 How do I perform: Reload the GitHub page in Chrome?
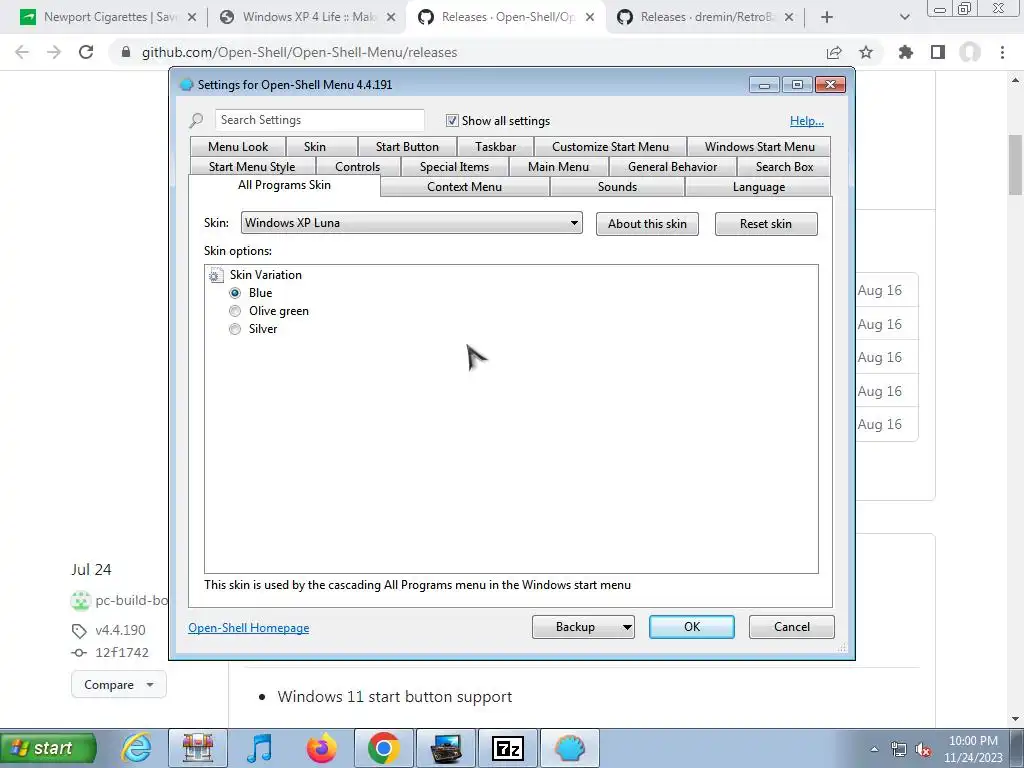86,52
